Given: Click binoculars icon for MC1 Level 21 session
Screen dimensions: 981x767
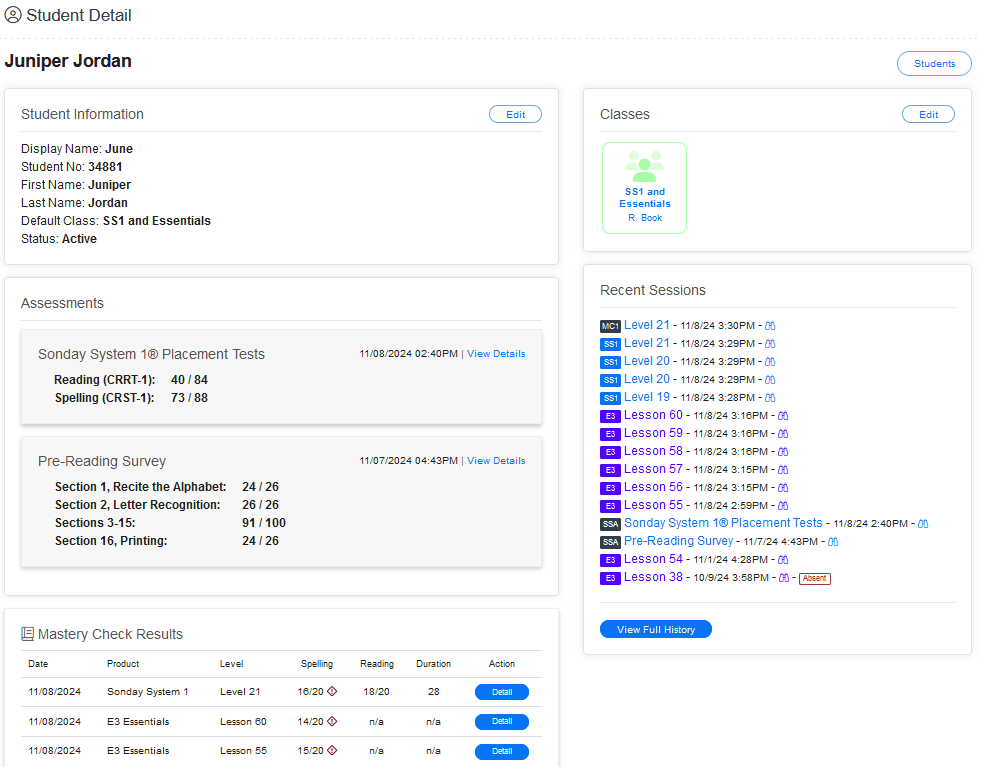Looking at the screenshot, I should coord(770,326).
